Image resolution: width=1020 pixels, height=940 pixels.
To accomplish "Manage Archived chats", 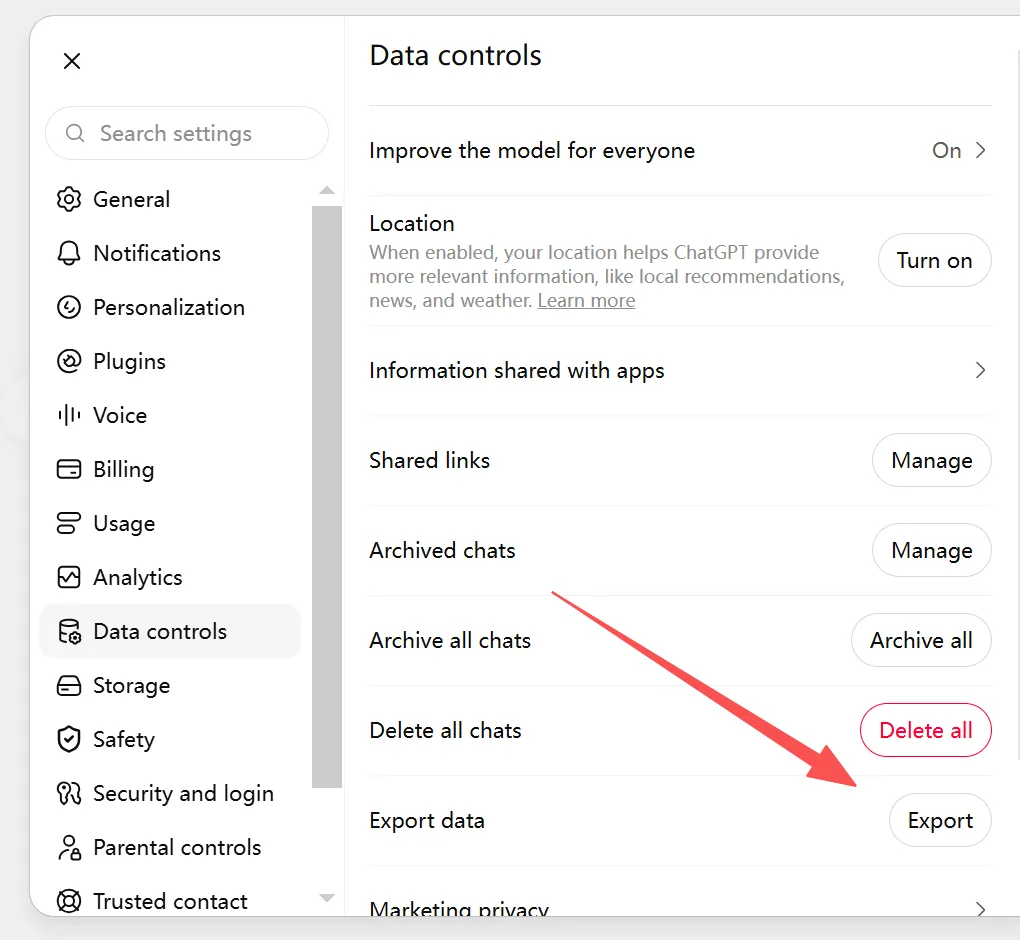I will pos(932,550).
